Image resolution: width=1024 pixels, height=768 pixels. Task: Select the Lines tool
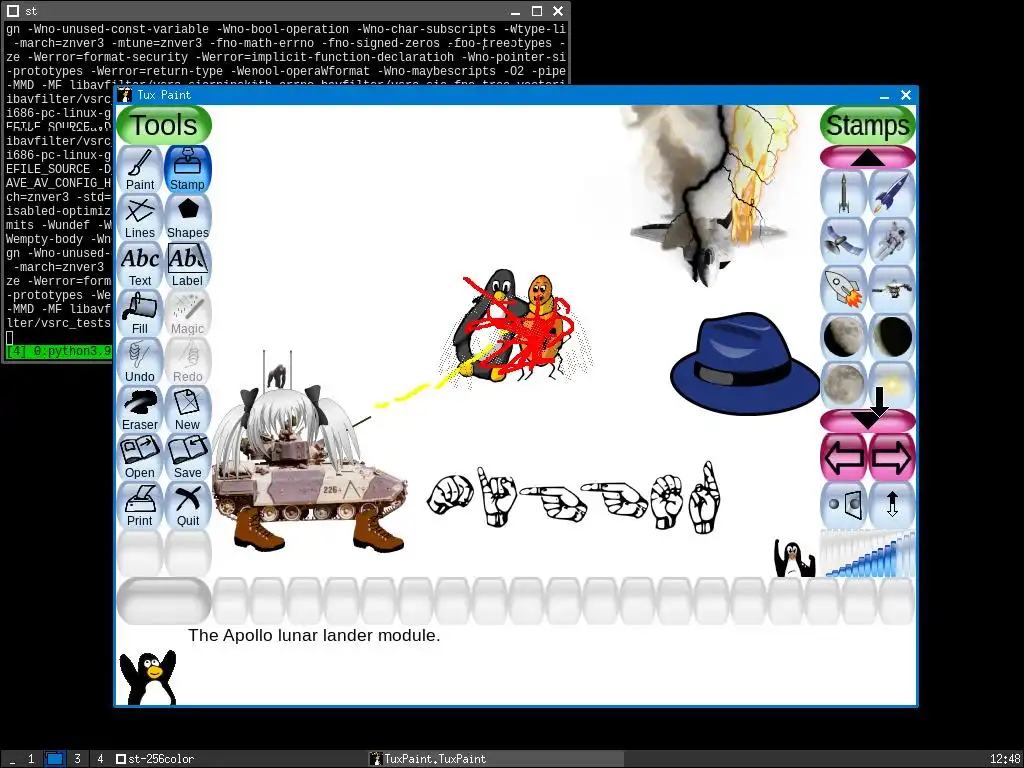click(x=140, y=217)
